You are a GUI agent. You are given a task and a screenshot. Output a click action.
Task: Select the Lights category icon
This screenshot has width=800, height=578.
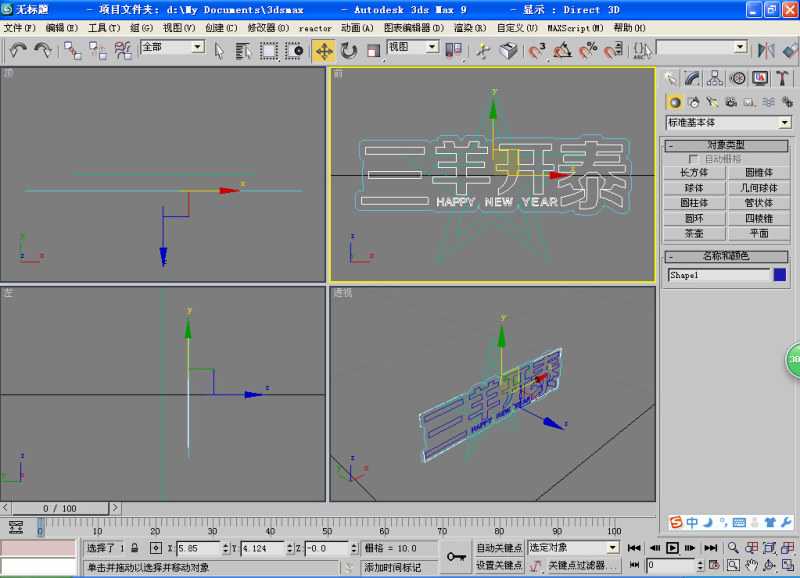click(x=712, y=102)
